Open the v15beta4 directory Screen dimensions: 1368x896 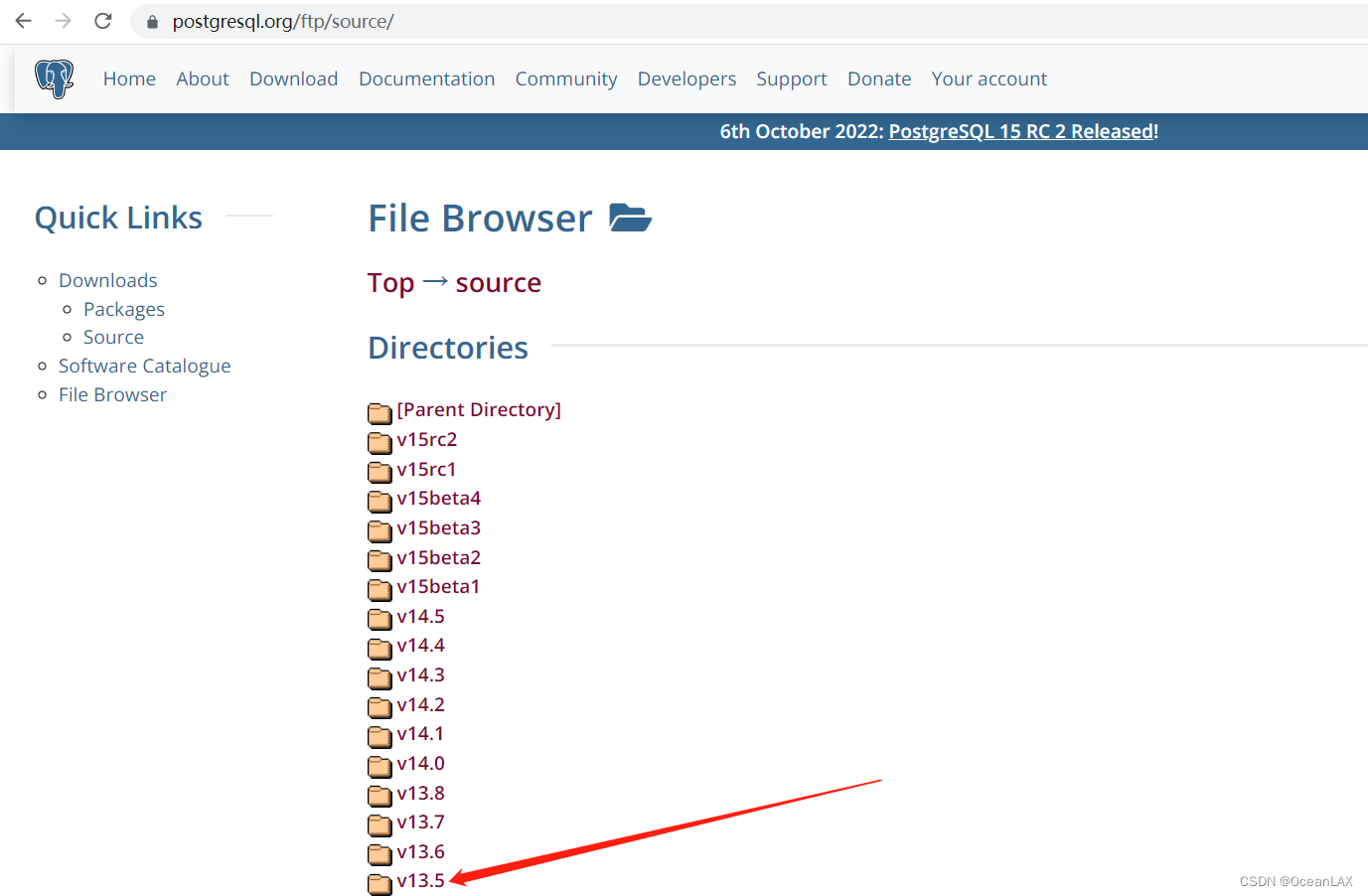(439, 498)
